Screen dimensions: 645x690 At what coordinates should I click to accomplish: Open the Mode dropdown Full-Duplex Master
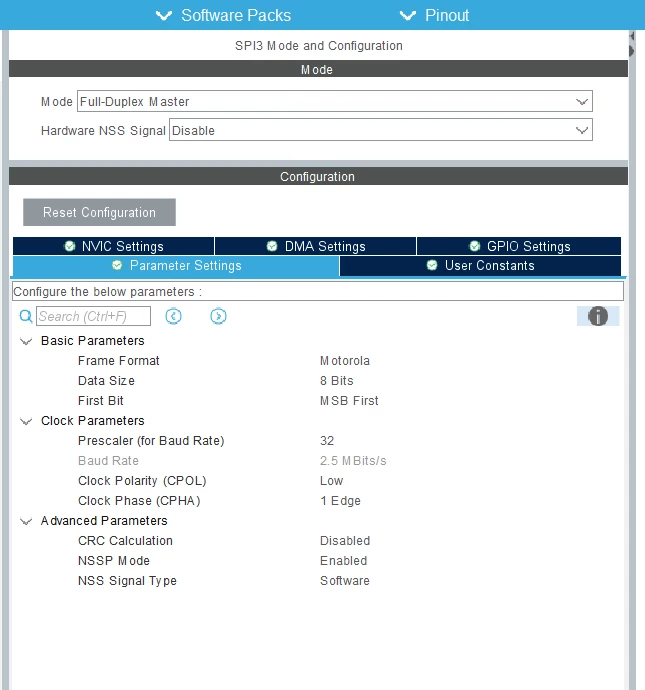click(x=335, y=101)
